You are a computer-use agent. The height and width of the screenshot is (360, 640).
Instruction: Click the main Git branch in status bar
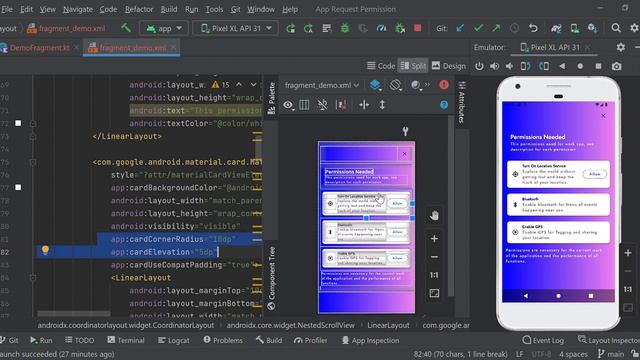coord(611,354)
